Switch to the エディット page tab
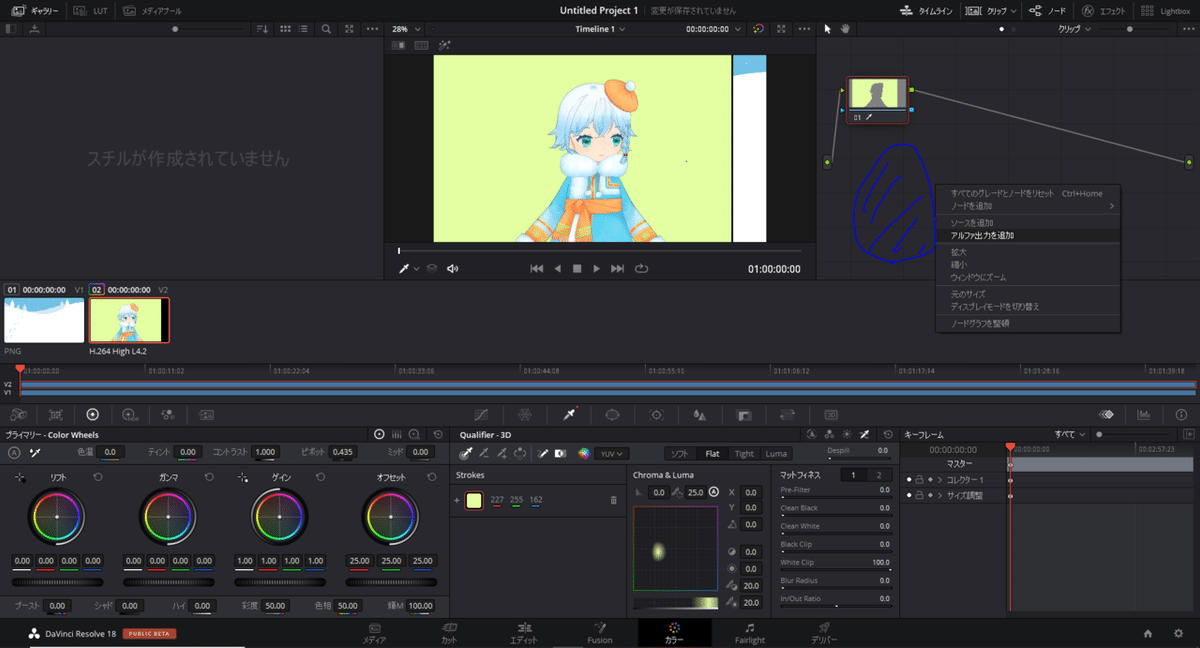 coord(524,632)
